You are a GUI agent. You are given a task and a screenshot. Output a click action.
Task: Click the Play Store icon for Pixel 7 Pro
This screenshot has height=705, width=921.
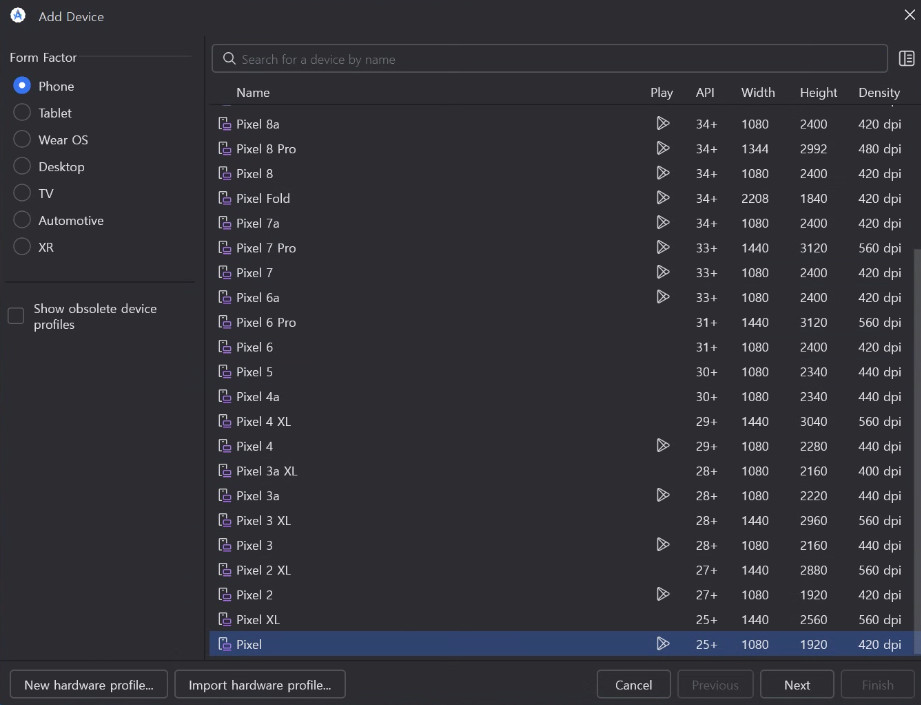coord(663,247)
